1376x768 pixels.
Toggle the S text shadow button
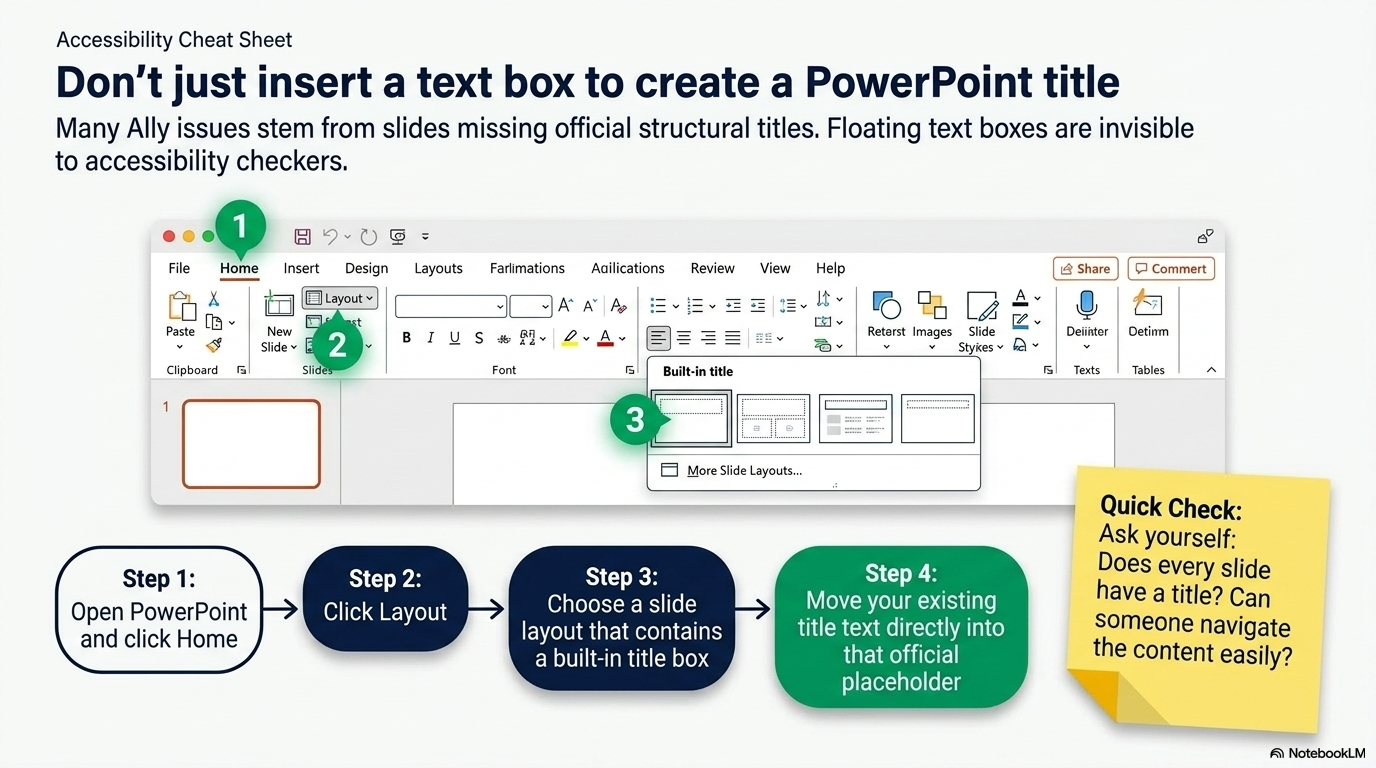pyautogui.click(x=479, y=338)
